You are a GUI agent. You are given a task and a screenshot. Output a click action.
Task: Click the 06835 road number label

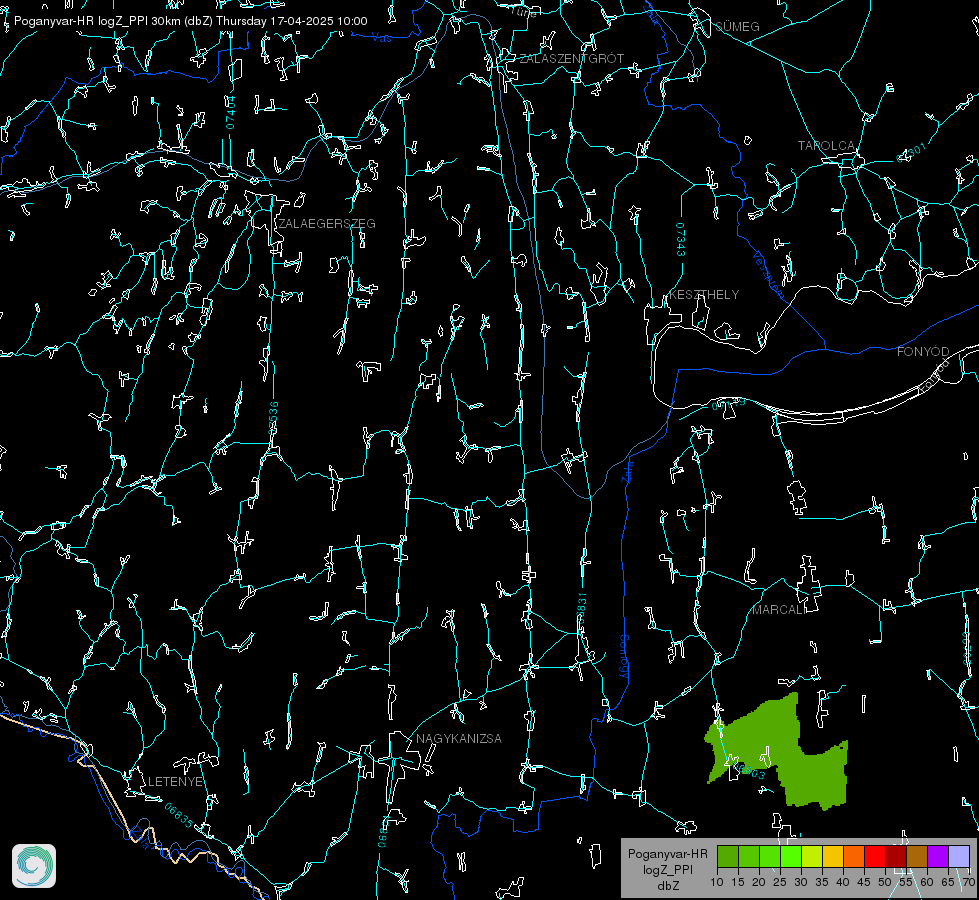179,816
